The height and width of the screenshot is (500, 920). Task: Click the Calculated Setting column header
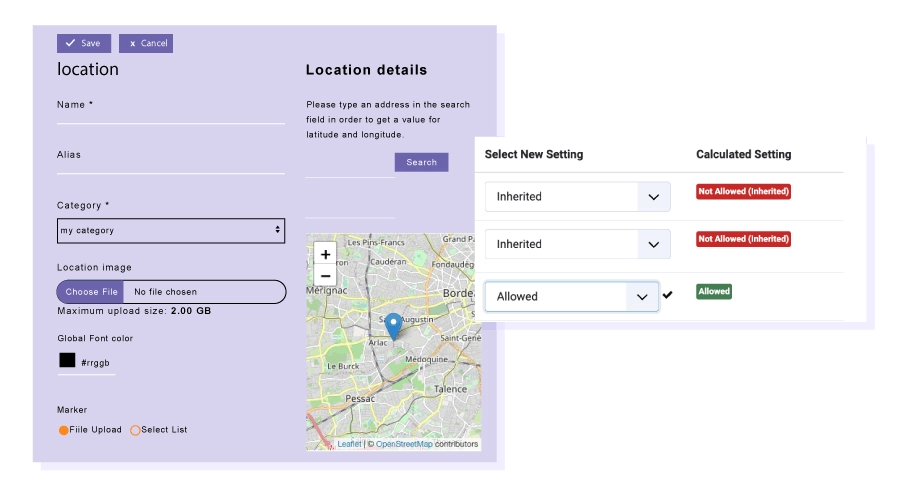click(x=743, y=154)
